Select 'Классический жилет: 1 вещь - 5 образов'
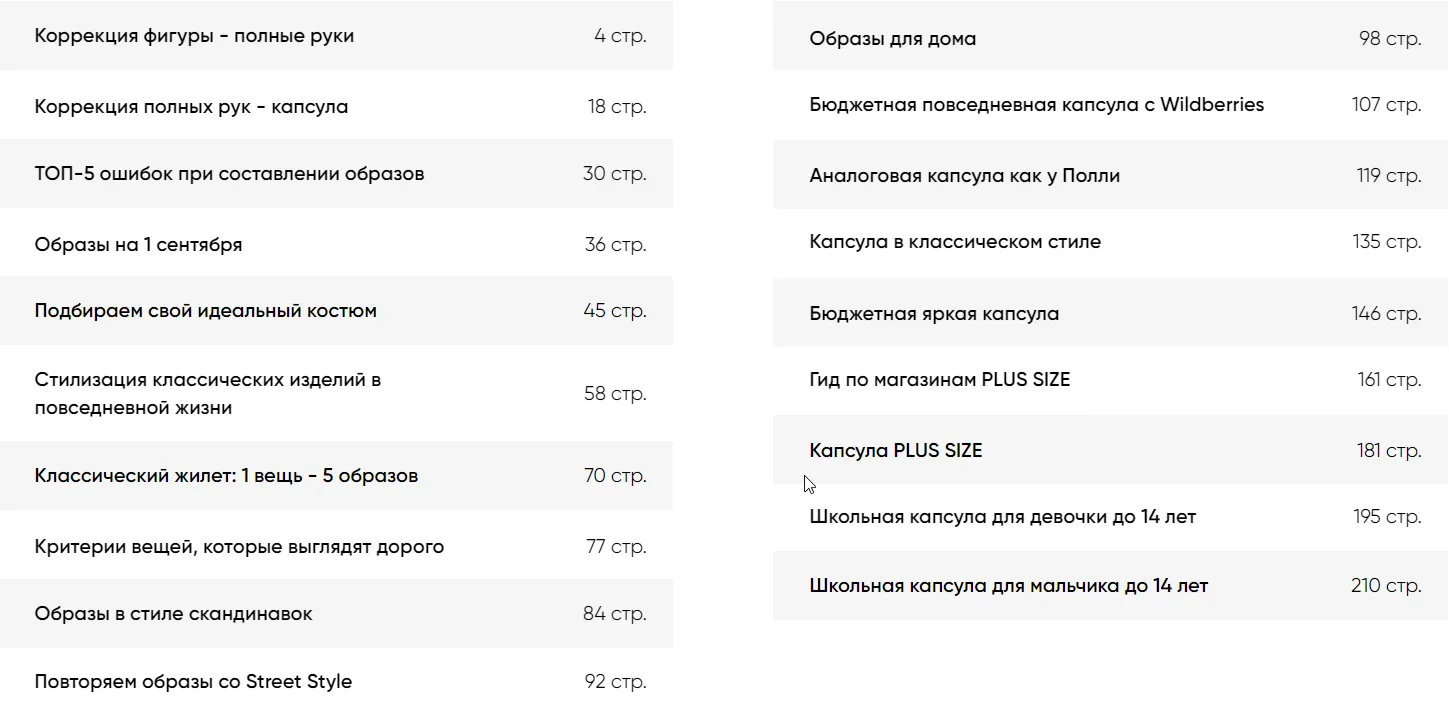 click(x=226, y=476)
